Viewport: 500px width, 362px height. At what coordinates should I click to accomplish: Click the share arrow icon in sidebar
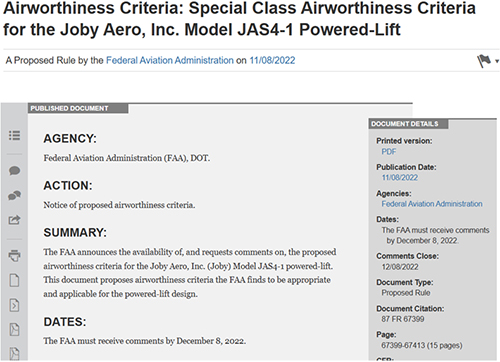[x=14, y=220]
